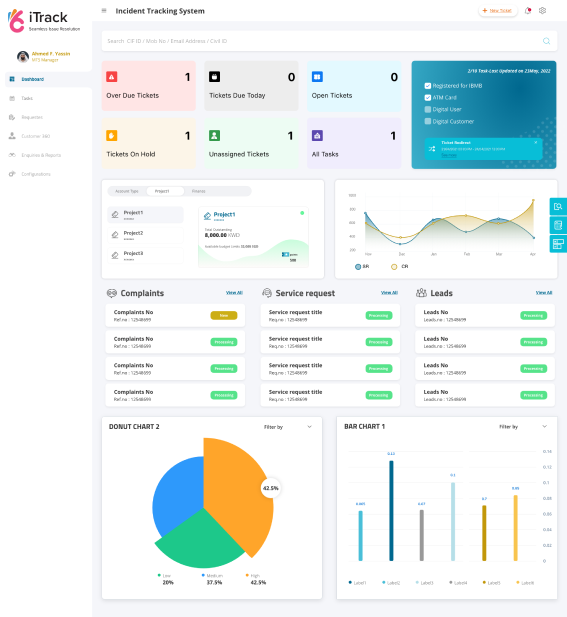
Task: Click the notification bell icon
Action: point(528,11)
